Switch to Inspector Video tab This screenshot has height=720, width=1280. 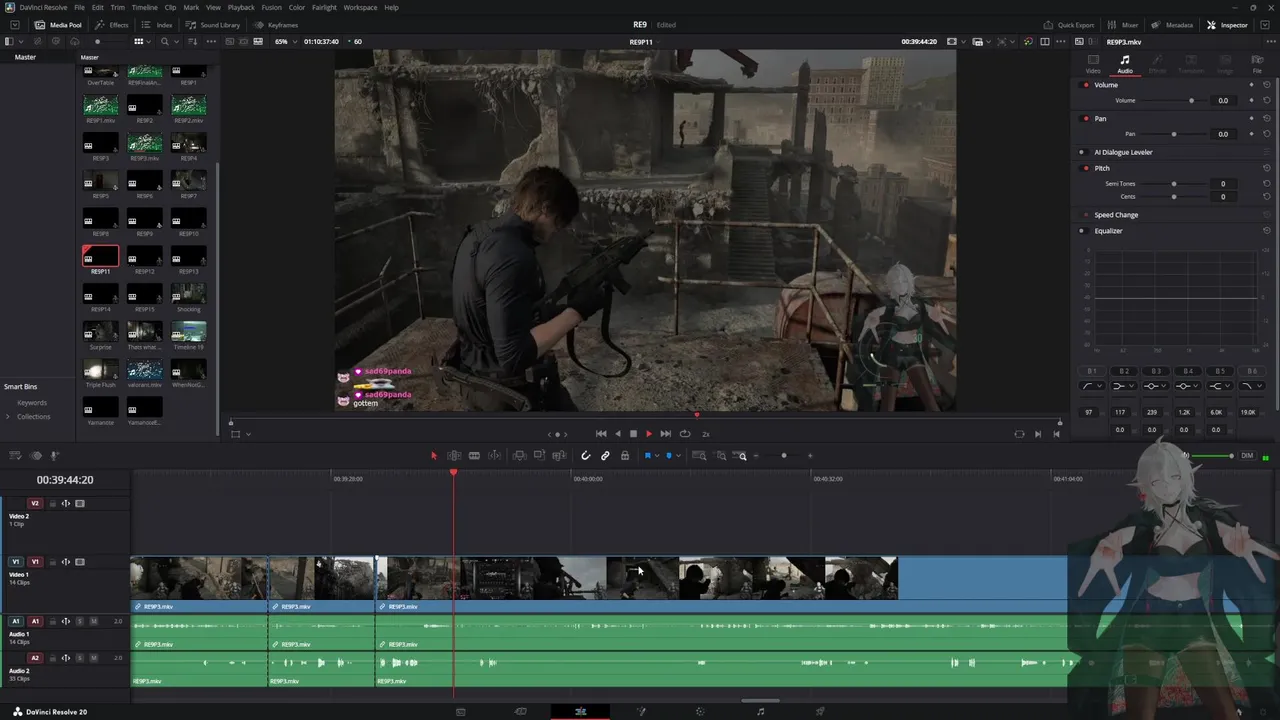[1093, 64]
